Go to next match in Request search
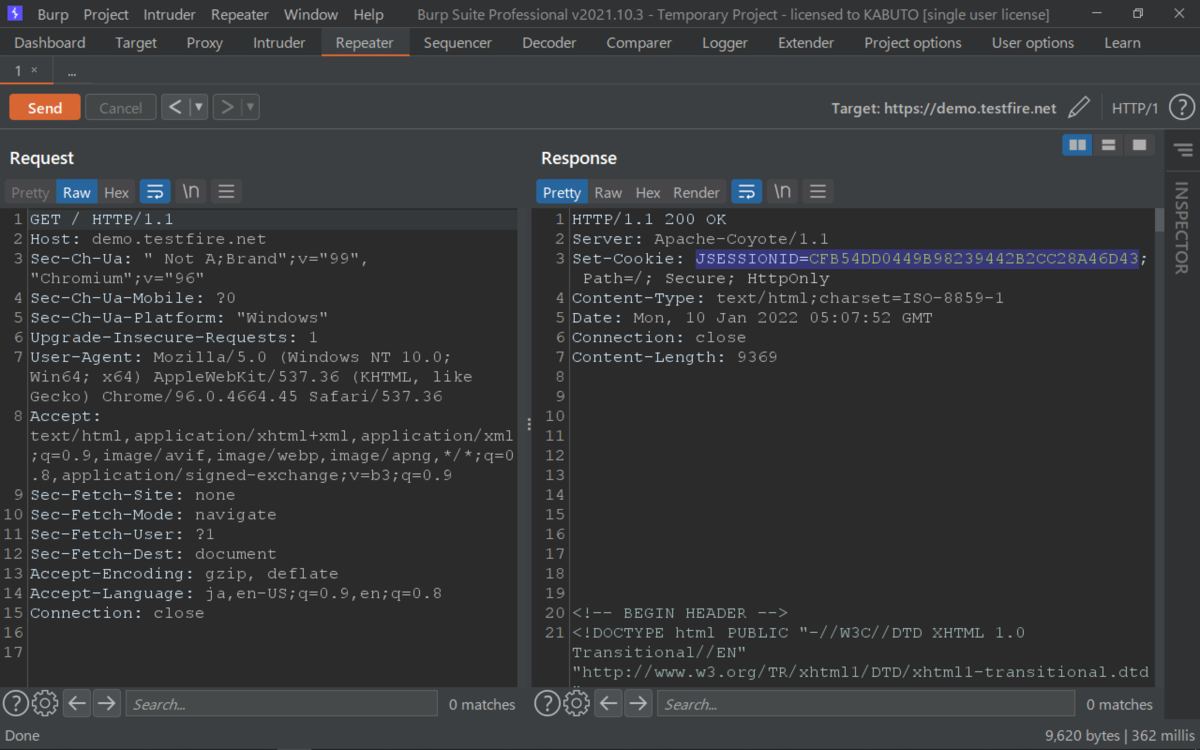The height and width of the screenshot is (750, 1200). [106, 703]
